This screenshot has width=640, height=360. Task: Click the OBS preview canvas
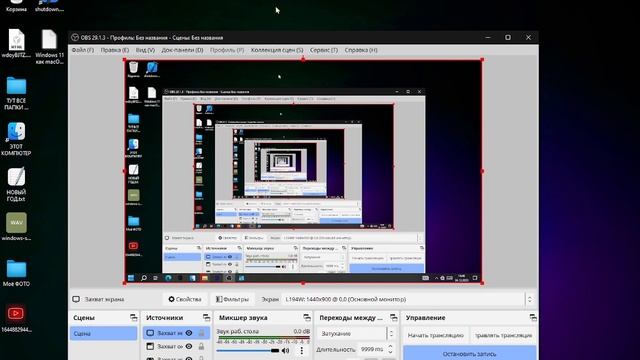click(x=303, y=171)
